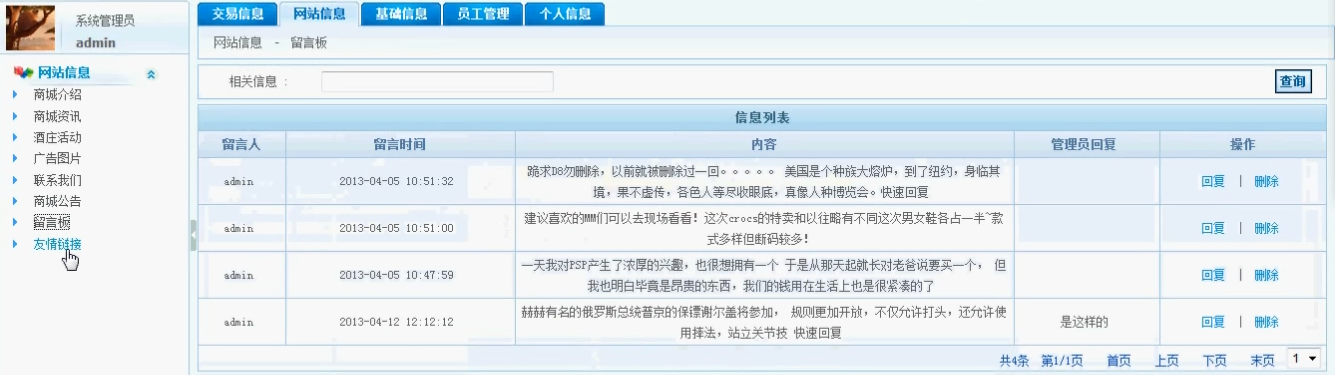Viewport: 1335px width, 375px height.
Task: Click the 查询 search button
Action: pos(1293,82)
